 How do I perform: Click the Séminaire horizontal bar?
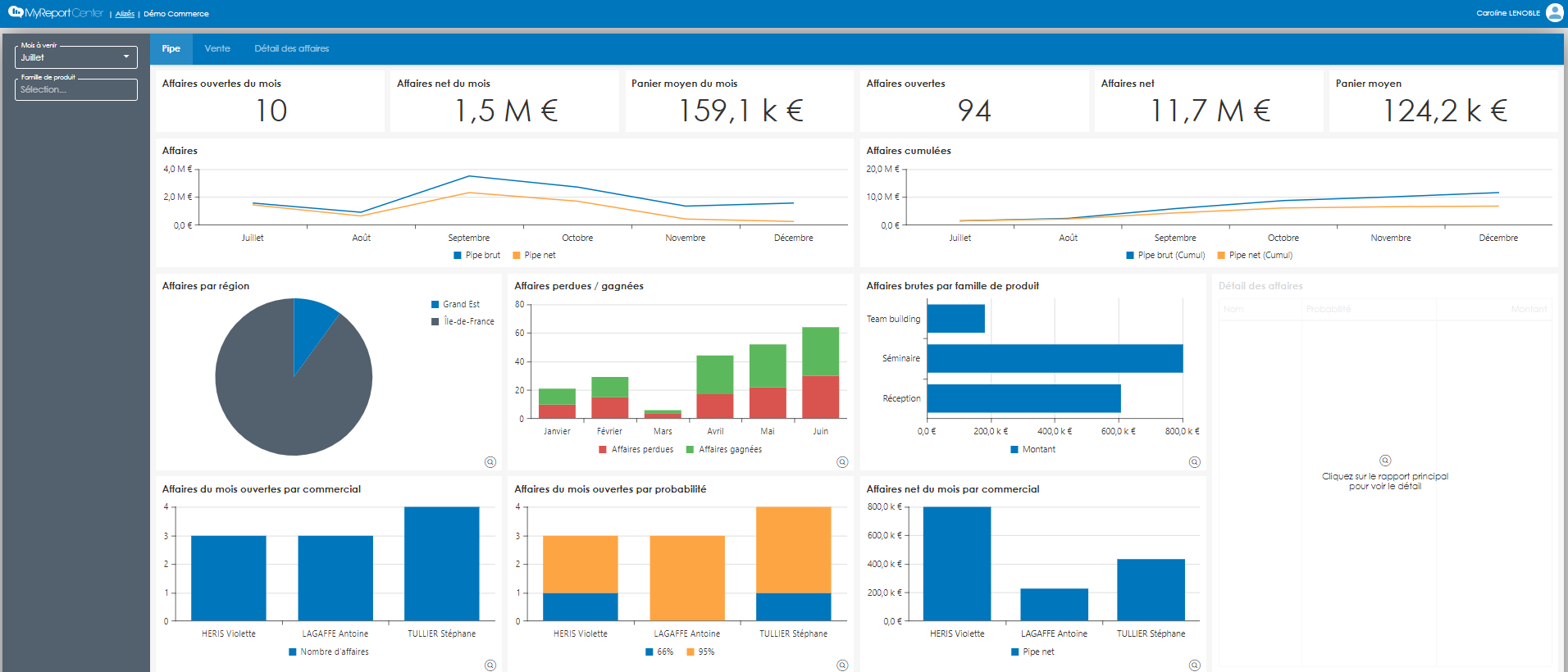[x=1055, y=358]
